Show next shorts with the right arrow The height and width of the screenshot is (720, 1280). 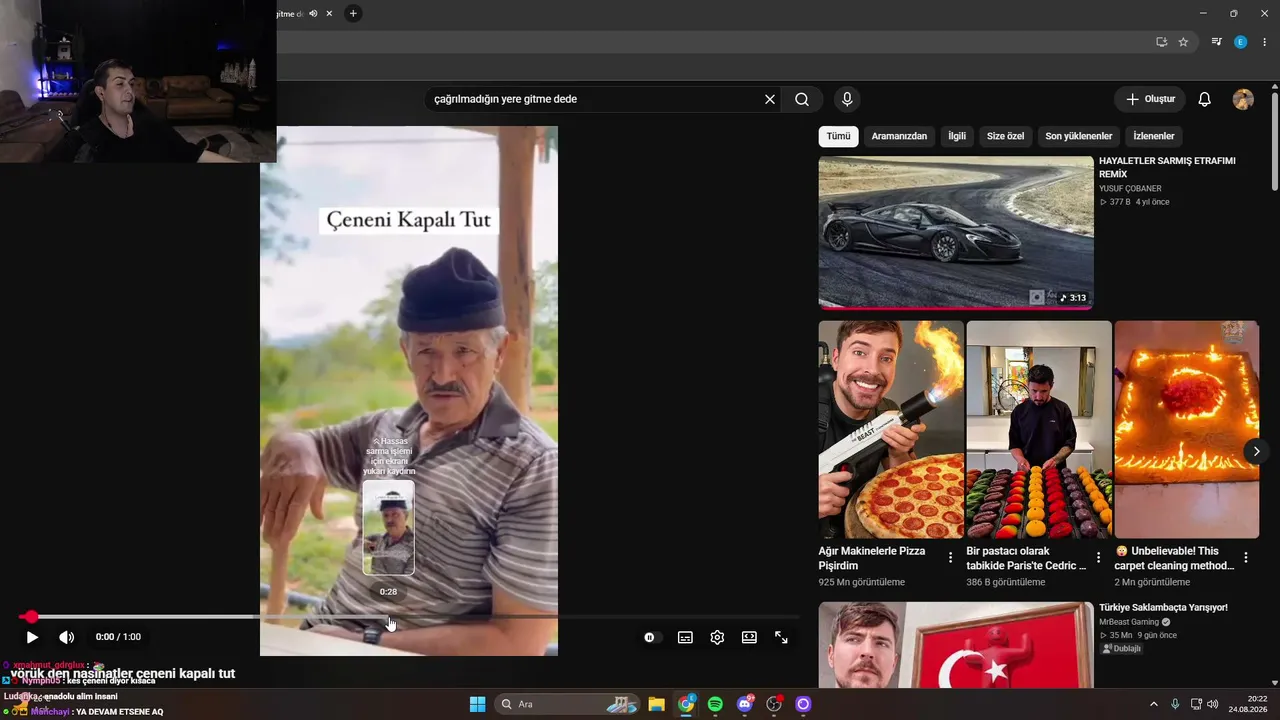1256,451
